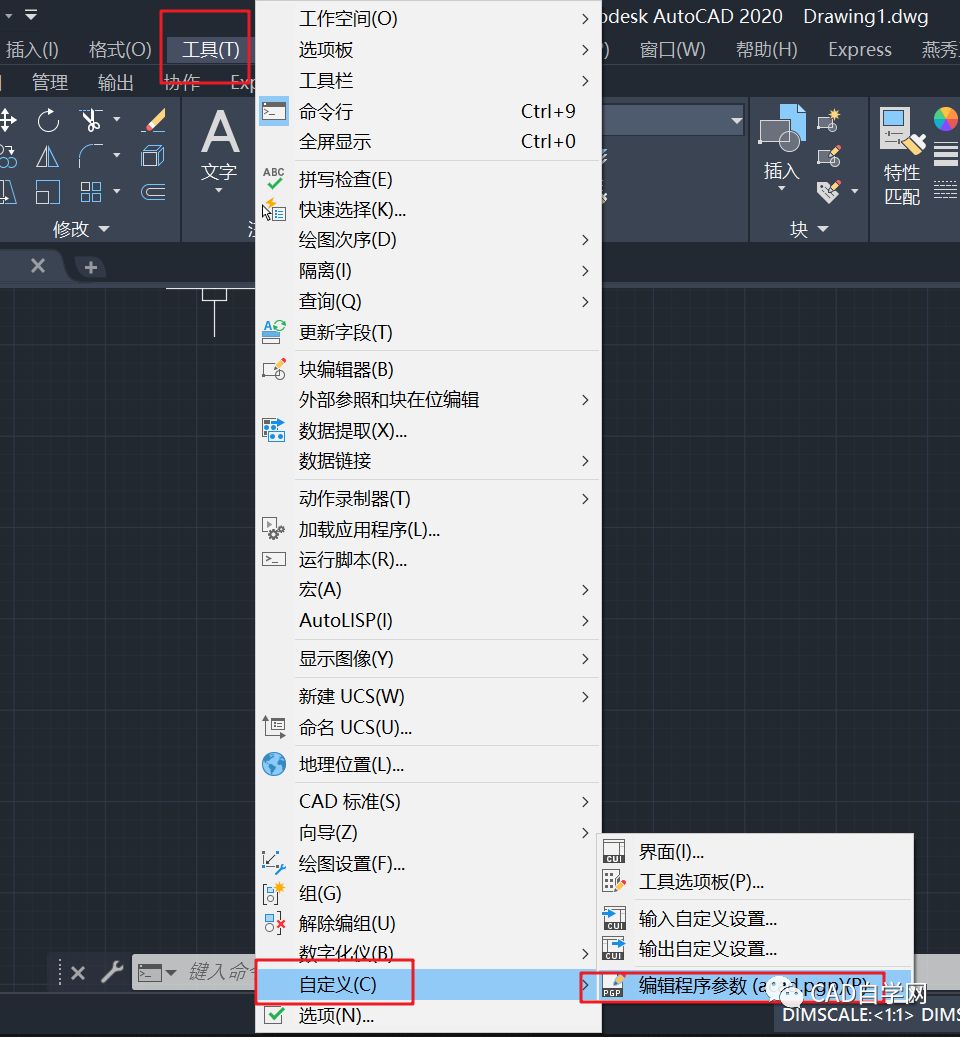
Task: Choose 绘图设置(F)... menu entry
Action: coord(428,863)
